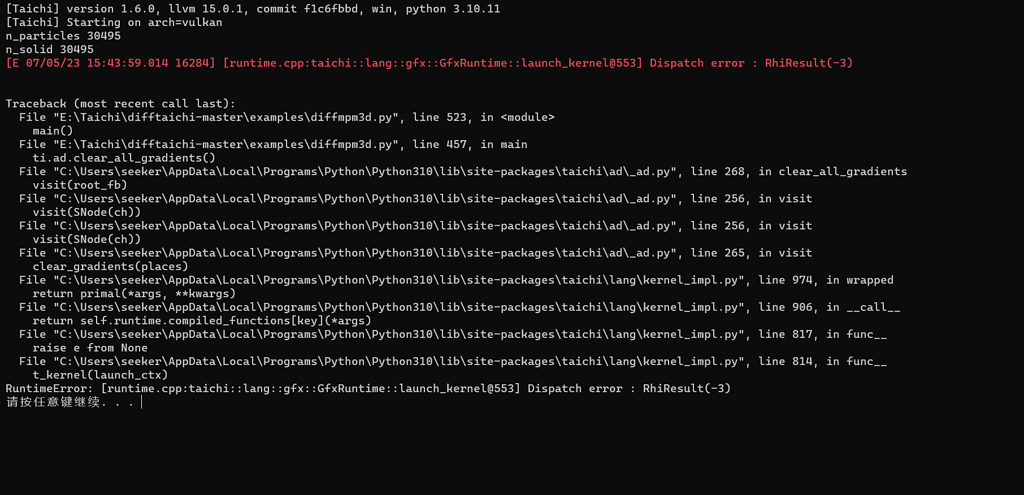Click the n_solid 30495 output line
Image resolution: width=1024 pixels, height=495 pixels.
tap(50, 50)
